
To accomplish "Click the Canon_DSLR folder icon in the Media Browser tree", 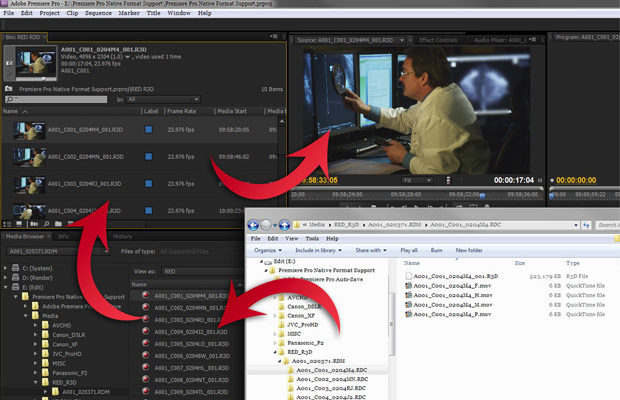I will tap(45, 334).
